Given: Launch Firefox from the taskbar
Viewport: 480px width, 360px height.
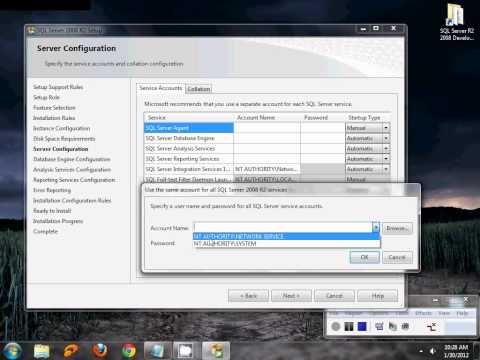Looking at the screenshot, I should 100,351.
